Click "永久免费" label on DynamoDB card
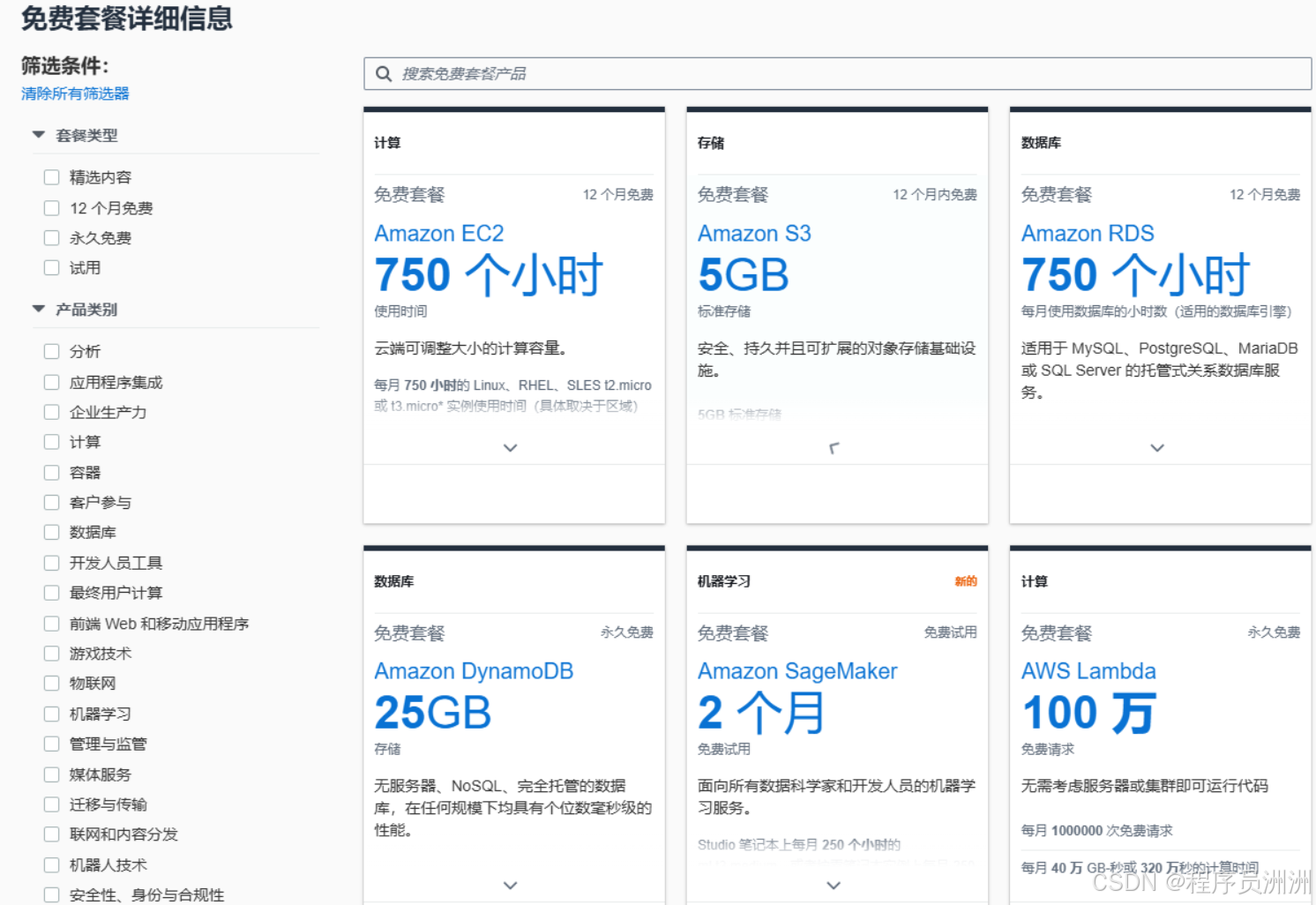Screen dimensions: 1316x905 (x=627, y=632)
